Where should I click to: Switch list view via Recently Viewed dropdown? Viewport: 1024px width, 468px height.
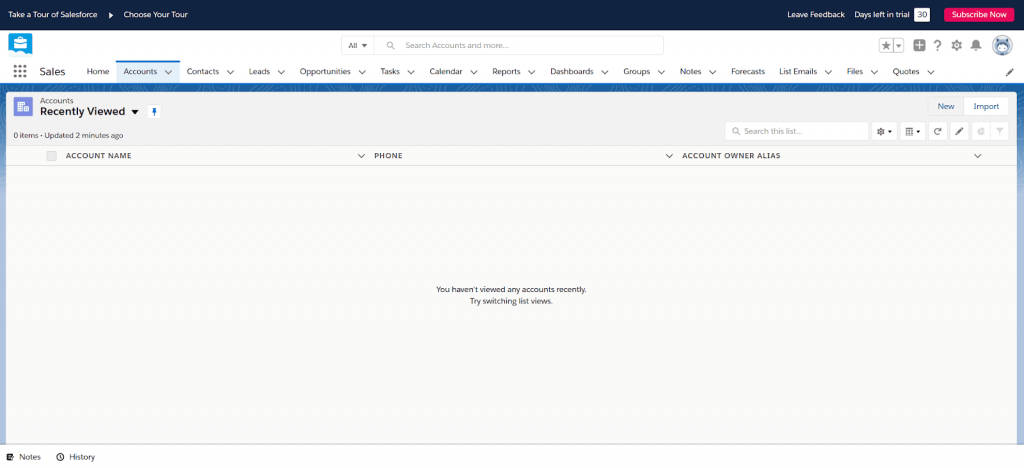[135, 112]
